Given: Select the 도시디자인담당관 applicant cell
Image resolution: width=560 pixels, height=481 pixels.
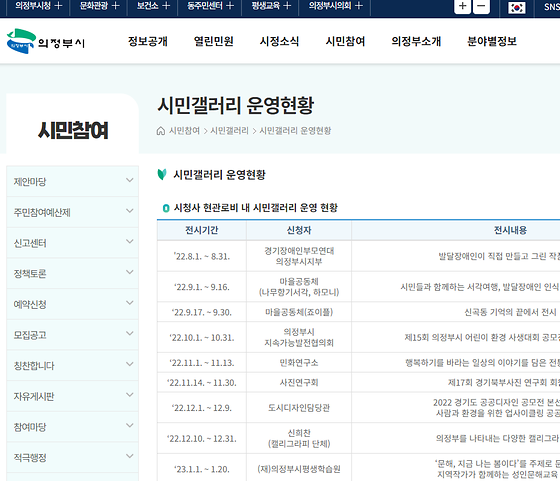Looking at the screenshot, I should (299, 408).
